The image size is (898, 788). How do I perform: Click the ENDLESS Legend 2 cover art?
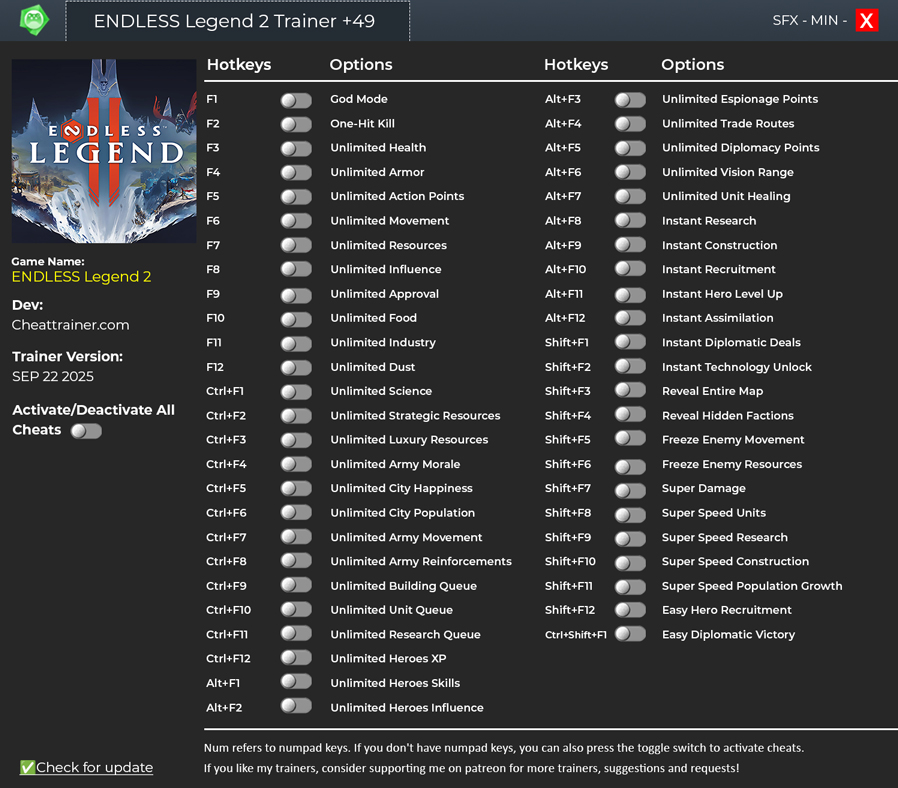[104, 151]
